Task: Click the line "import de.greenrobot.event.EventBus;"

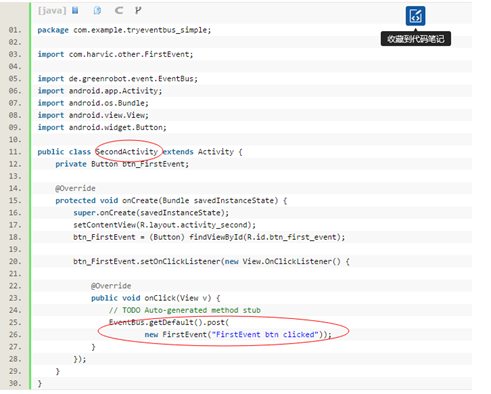Action: (x=118, y=79)
